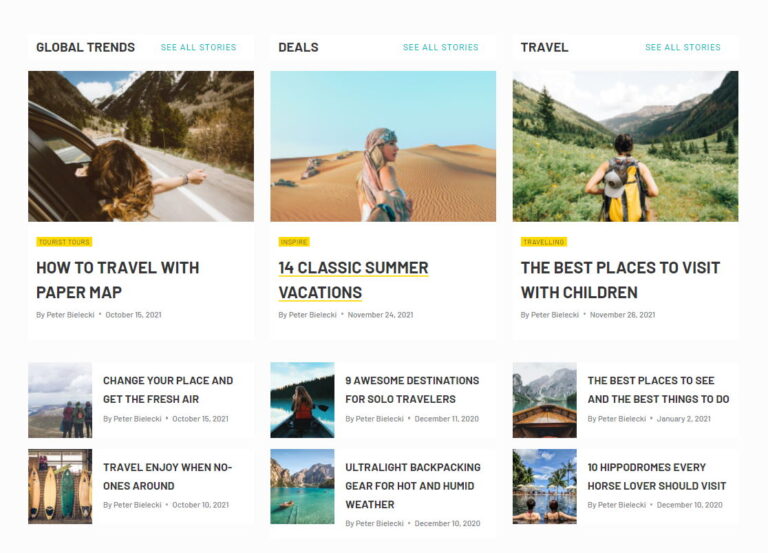The image size is (768, 553).
Task: Open 14 Classic Summer Vacations article
Action: pos(353,280)
